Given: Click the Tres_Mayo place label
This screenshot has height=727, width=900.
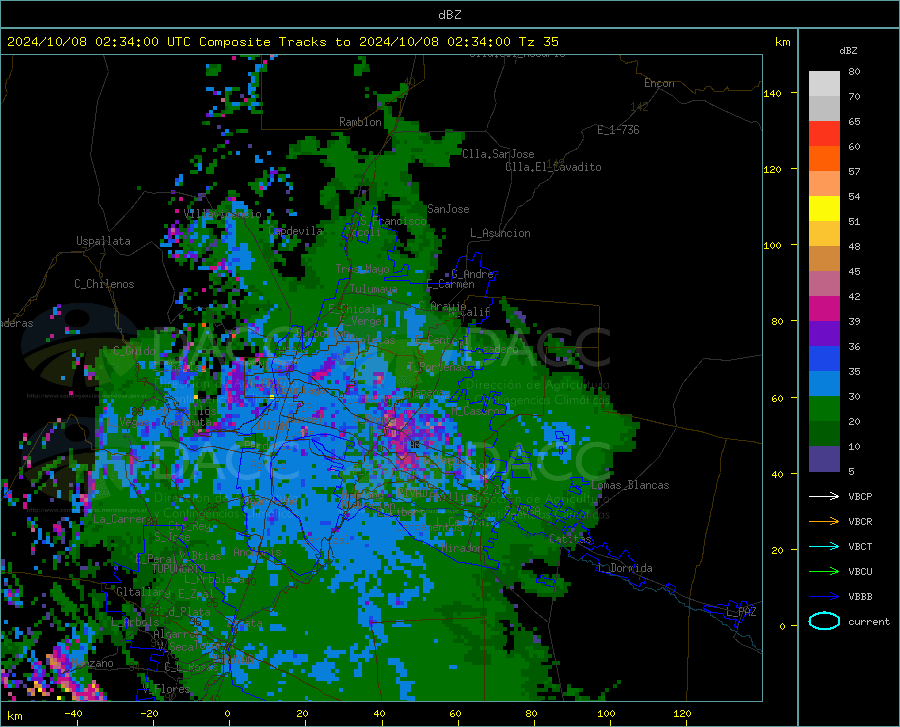Looking at the screenshot, I should coord(362,269).
